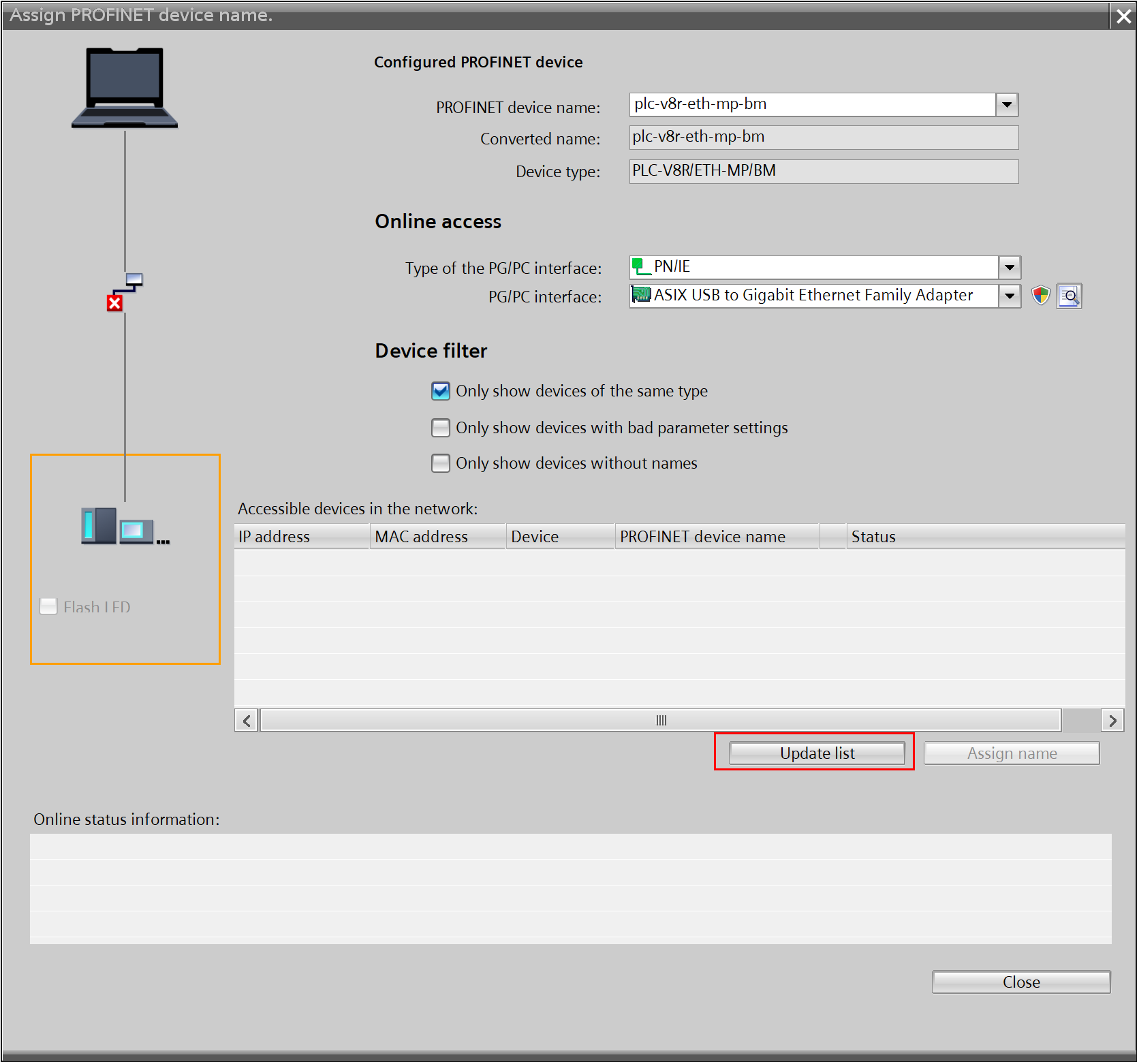
Task: Close the Assign PROFINET device name dialog
Action: pos(1123,16)
